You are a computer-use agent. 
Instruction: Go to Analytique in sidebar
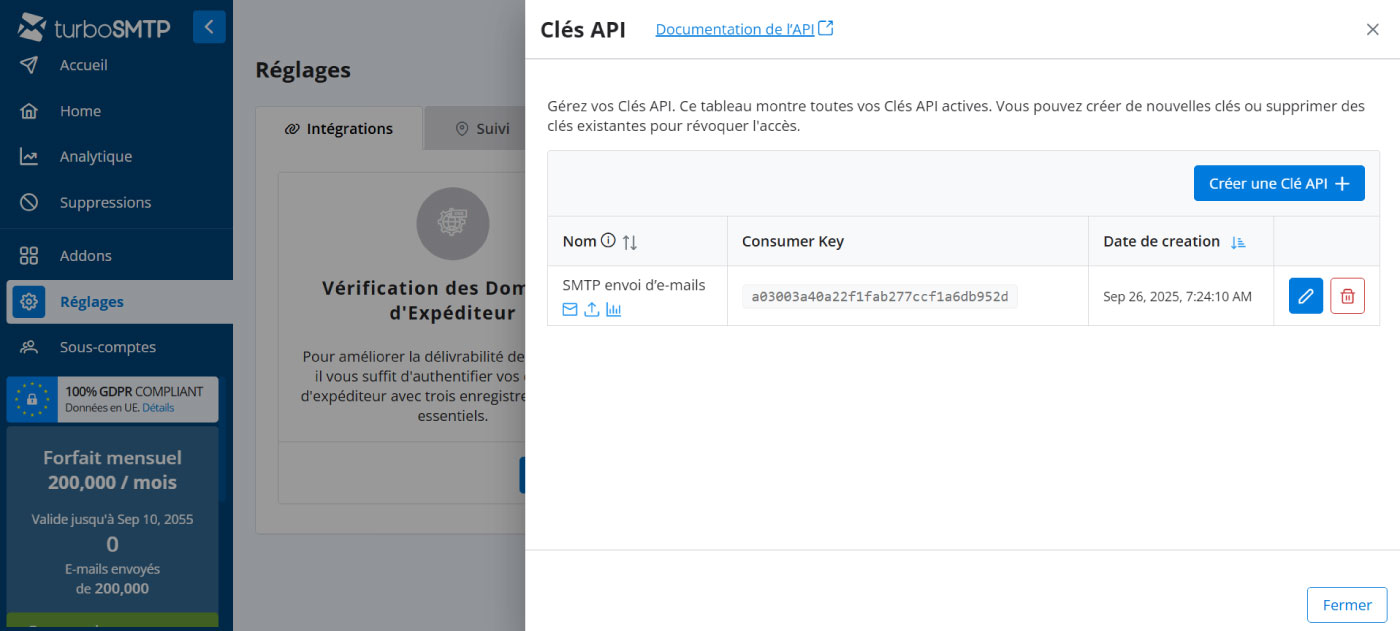pyautogui.click(x=95, y=157)
